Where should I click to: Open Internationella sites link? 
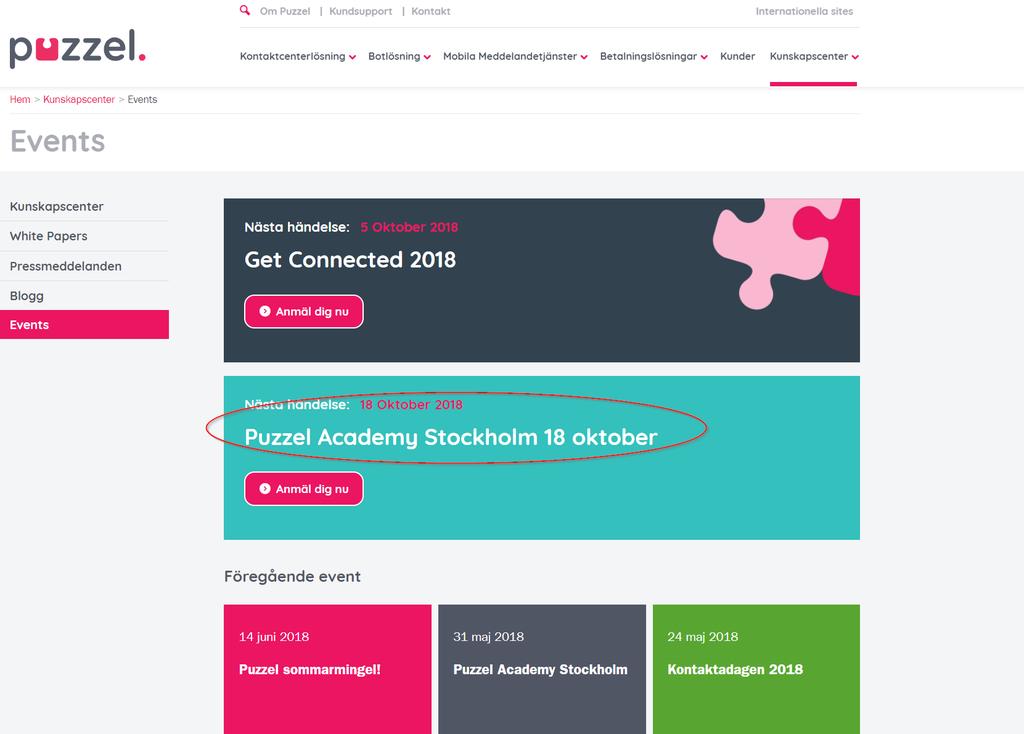[804, 11]
